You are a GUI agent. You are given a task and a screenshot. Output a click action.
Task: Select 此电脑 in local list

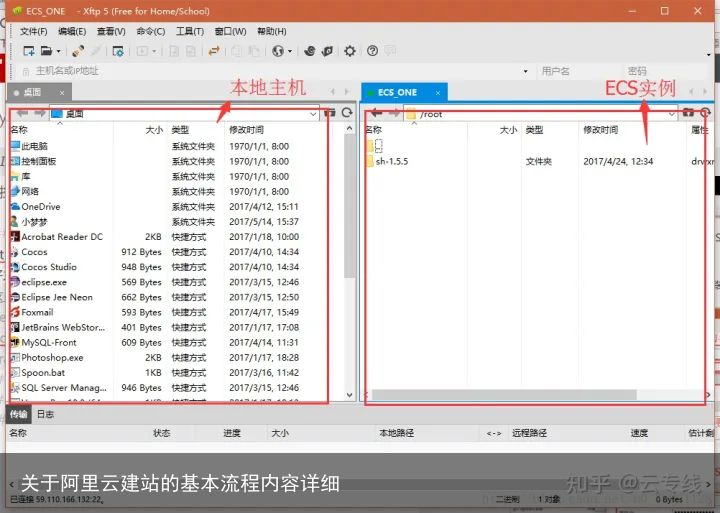[x=28, y=146]
